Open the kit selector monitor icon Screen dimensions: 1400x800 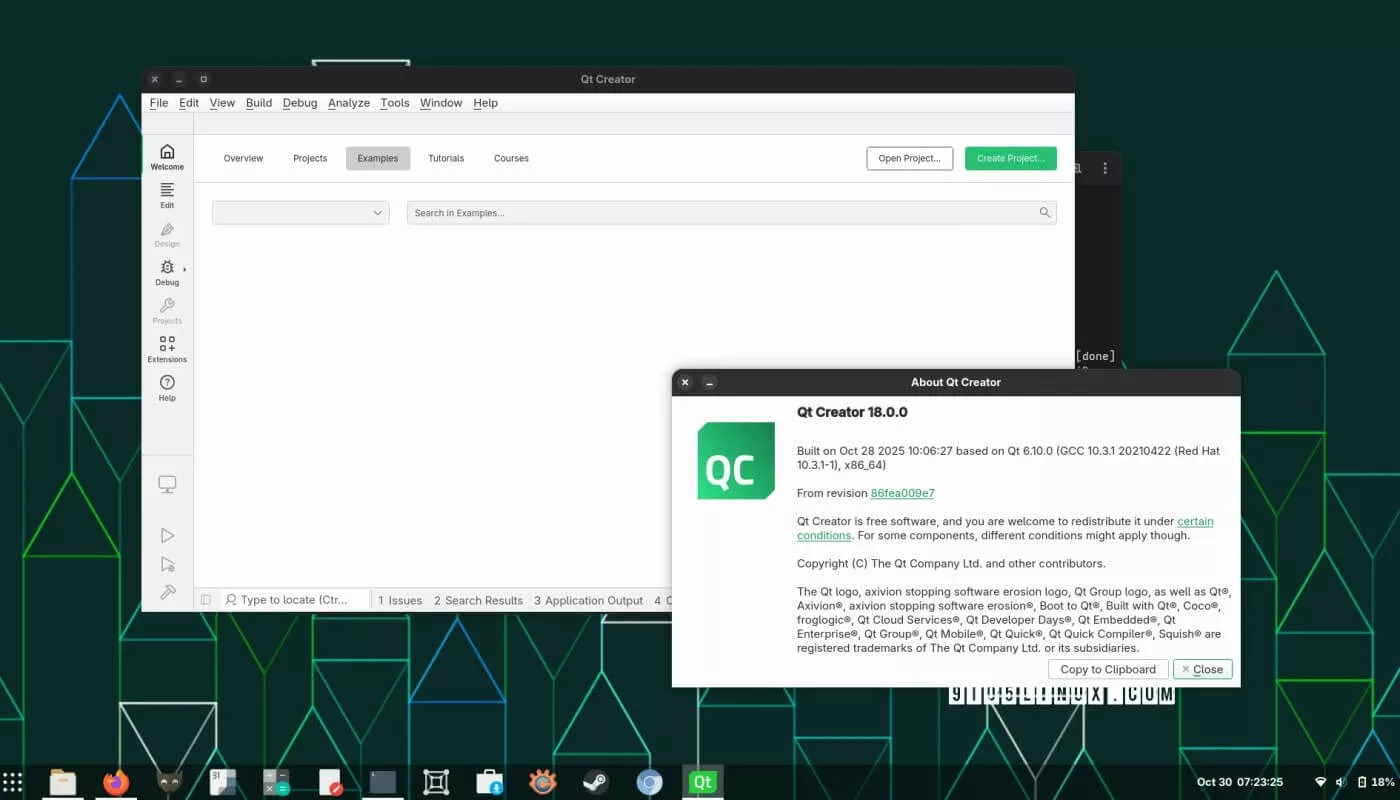(x=167, y=485)
